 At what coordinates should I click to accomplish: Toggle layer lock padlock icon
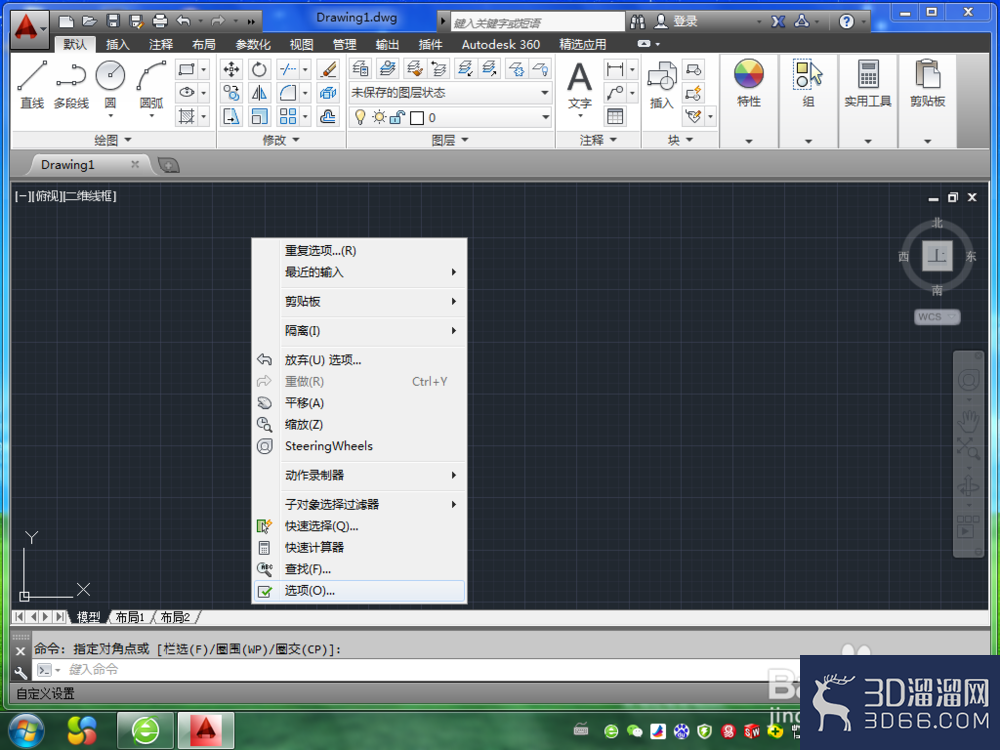coord(397,117)
